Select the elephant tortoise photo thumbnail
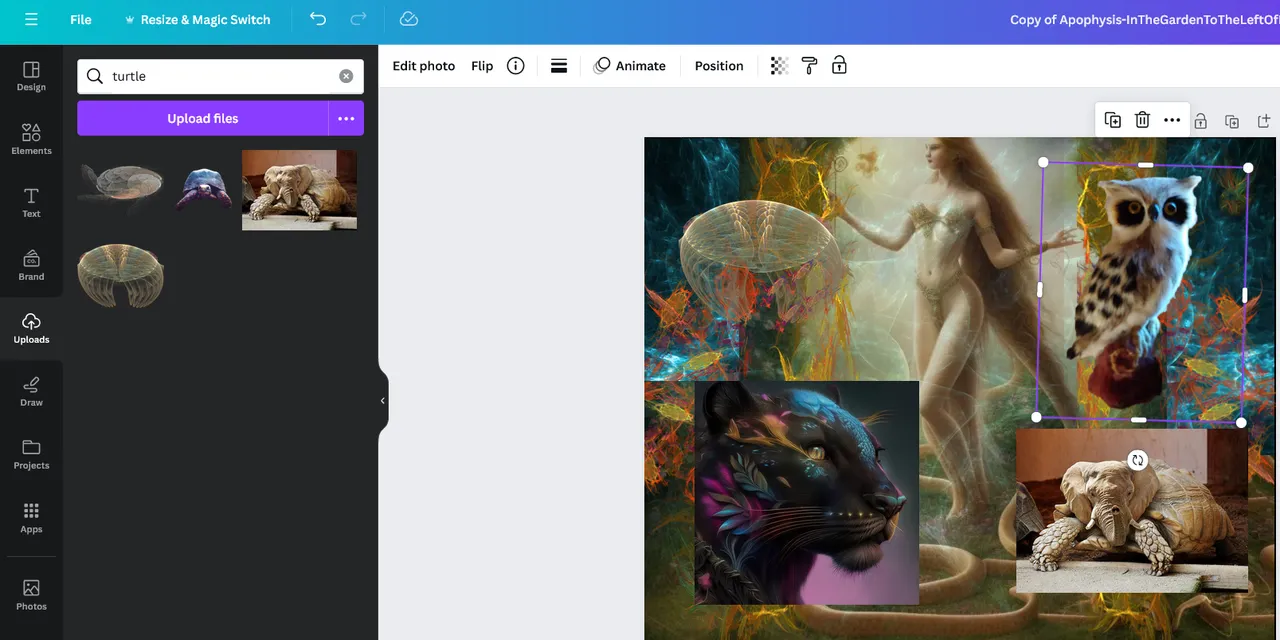 pos(299,190)
